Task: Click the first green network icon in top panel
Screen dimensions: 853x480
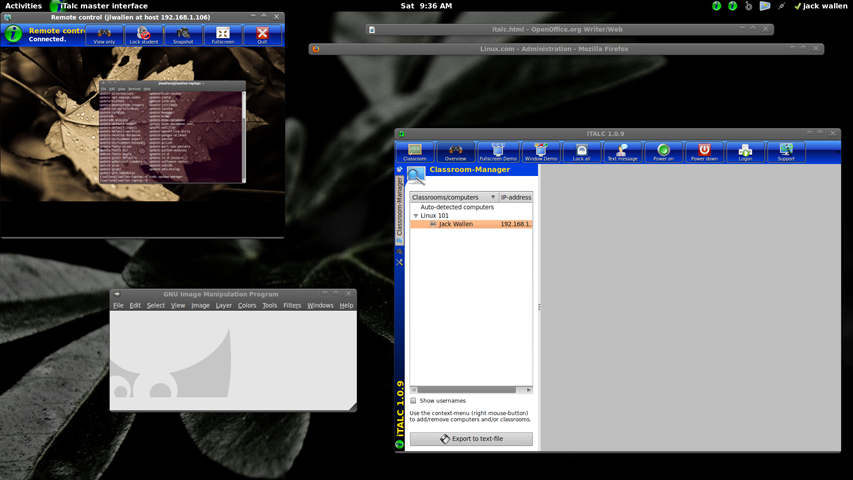Action: (x=716, y=6)
